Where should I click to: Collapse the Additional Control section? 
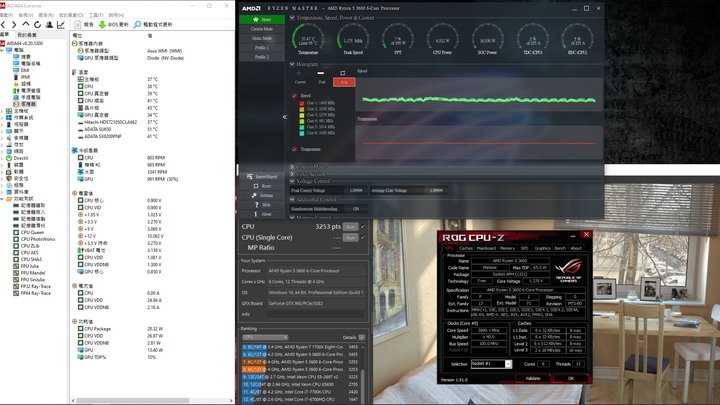click(x=292, y=200)
